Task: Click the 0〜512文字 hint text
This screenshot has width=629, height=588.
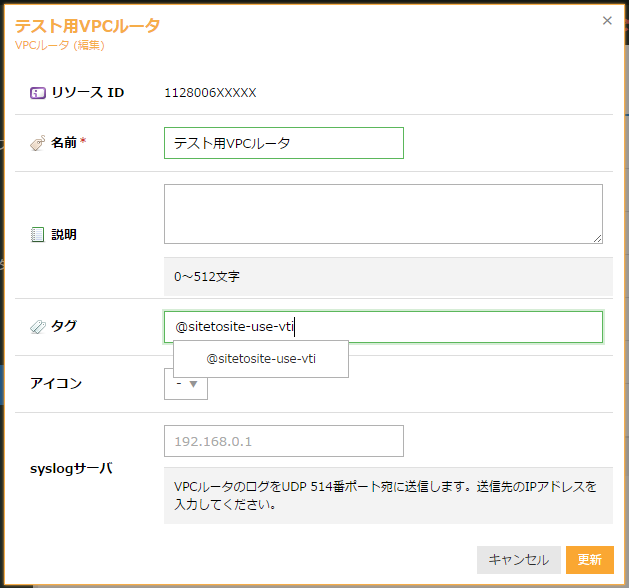Action: click(207, 275)
